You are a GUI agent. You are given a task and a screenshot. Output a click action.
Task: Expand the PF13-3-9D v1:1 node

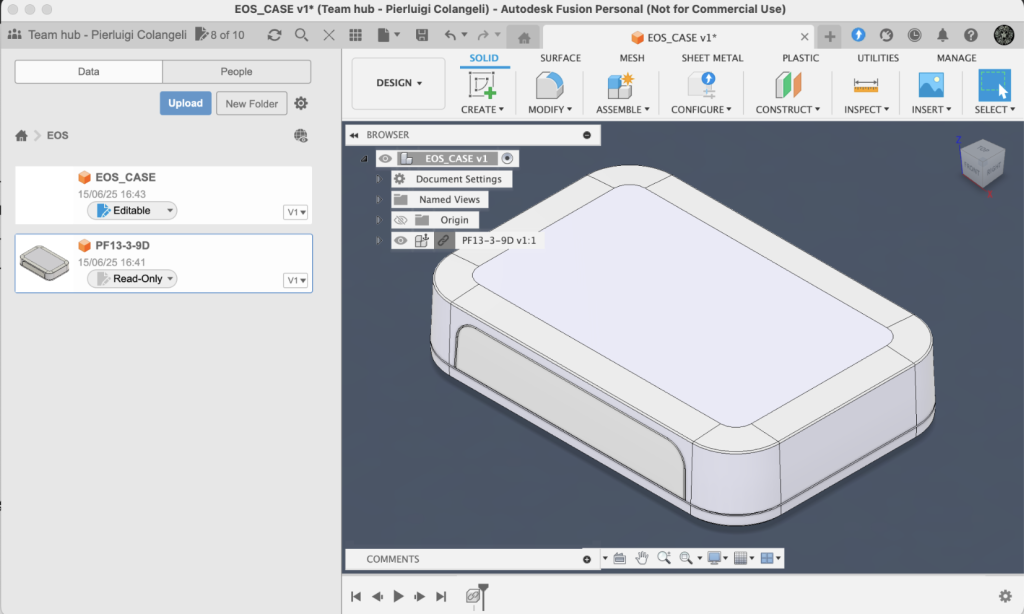point(378,240)
